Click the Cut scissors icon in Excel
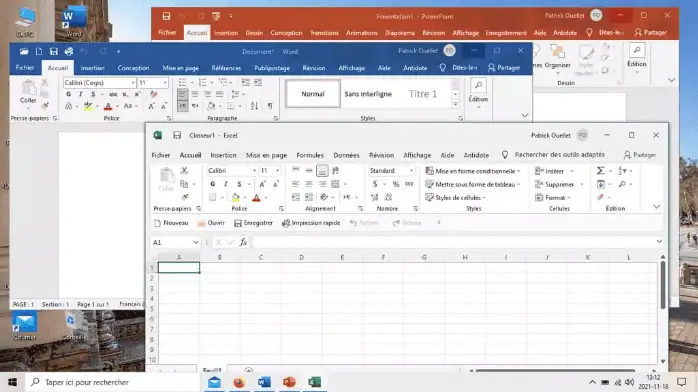The image size is (698, 392). (x=184, y=170)
